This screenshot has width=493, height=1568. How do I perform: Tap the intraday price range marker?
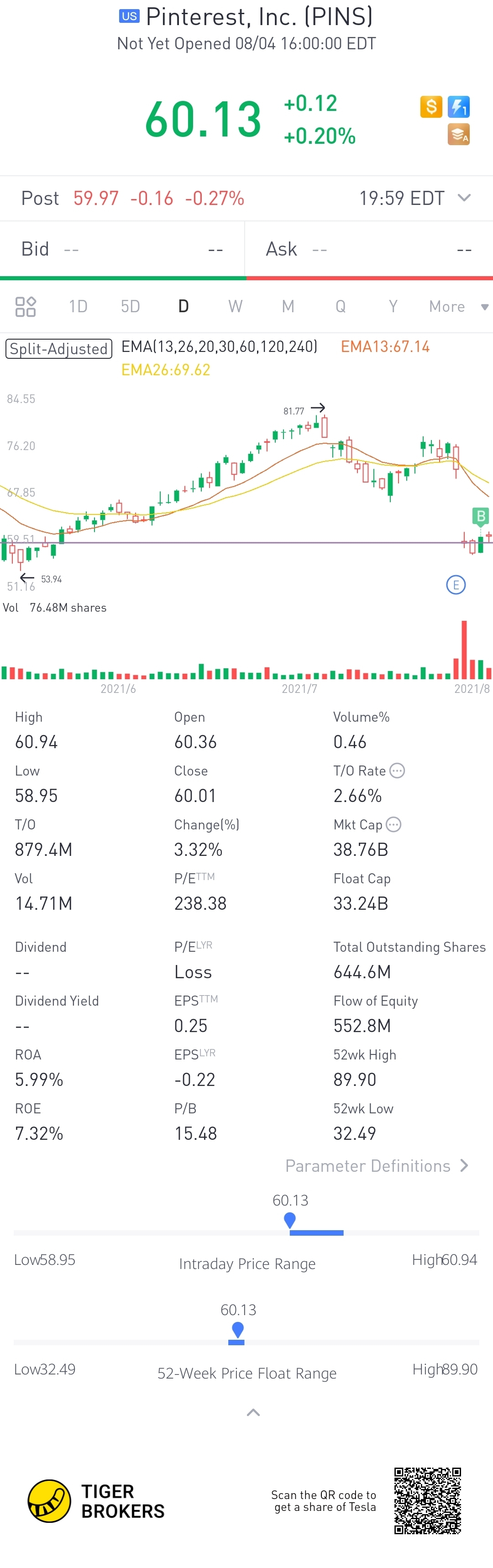(x=290, y=1221)
